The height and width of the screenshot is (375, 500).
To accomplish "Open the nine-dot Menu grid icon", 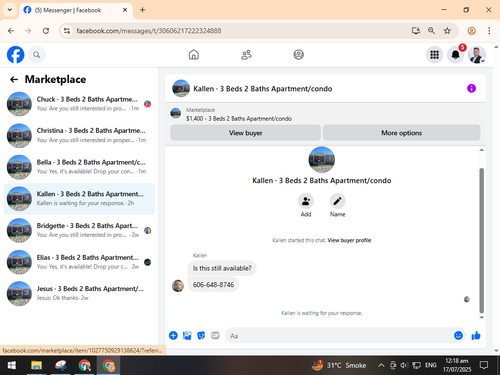I will pos(434,55).
